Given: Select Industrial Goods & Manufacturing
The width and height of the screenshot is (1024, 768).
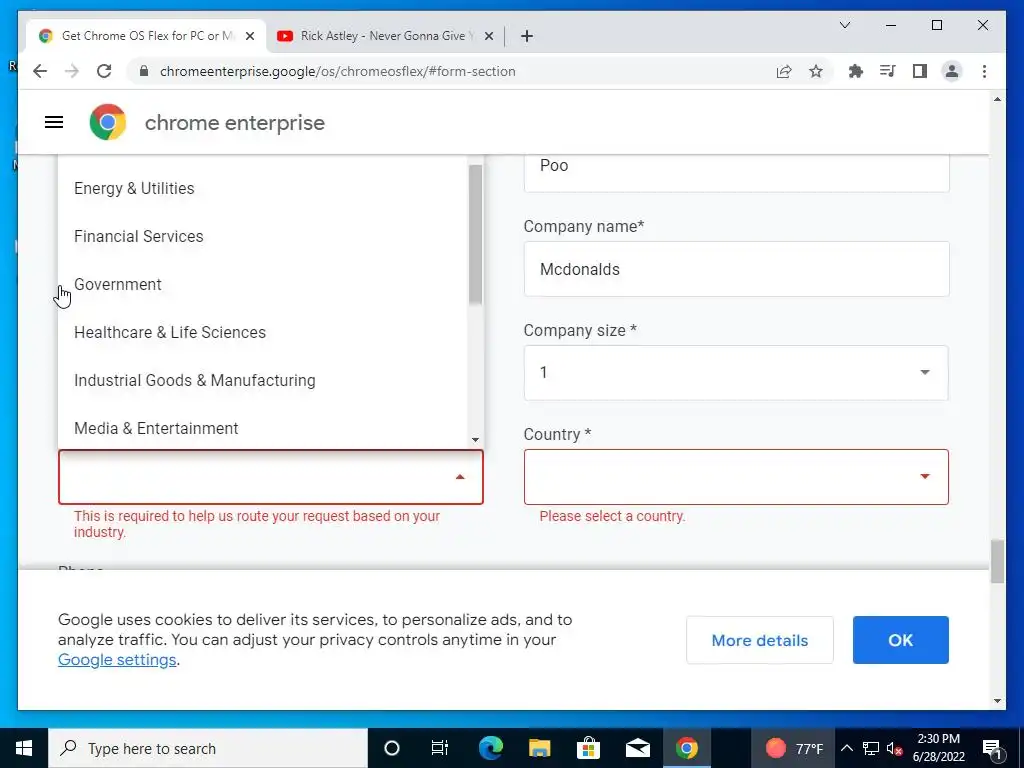Looking at the screenshot, I should coord(263,380).
